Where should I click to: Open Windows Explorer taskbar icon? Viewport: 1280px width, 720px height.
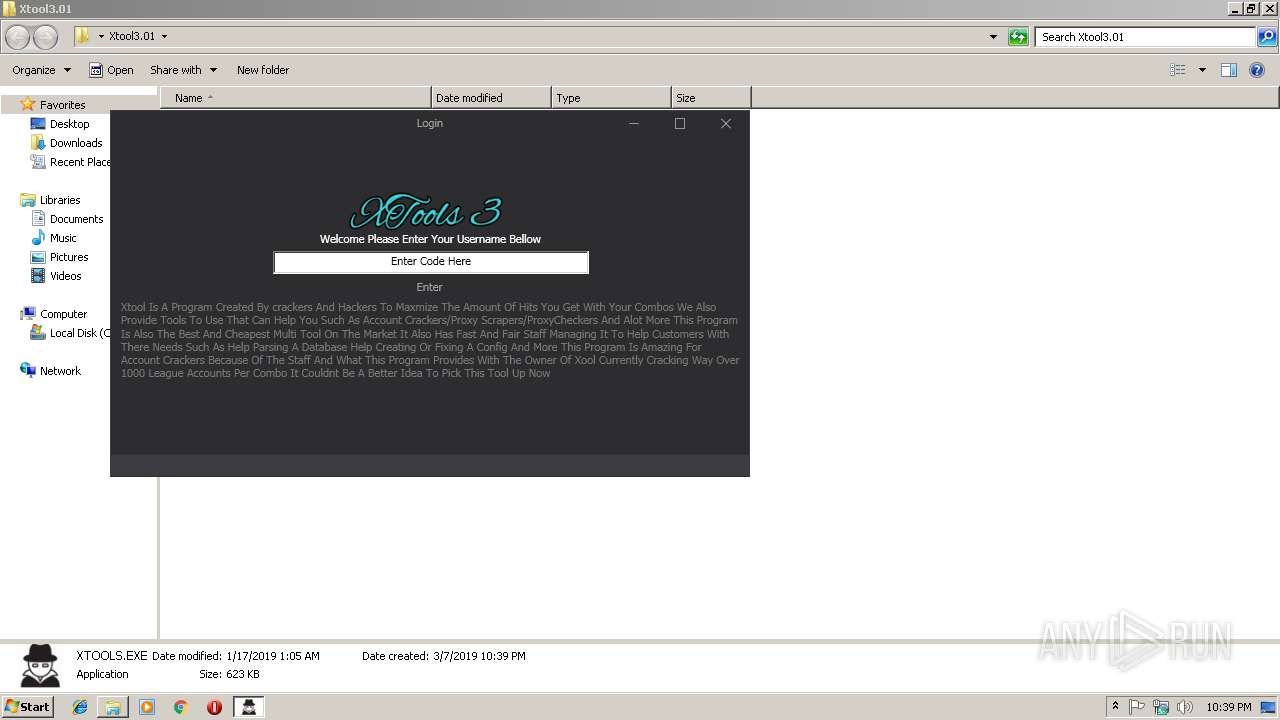coord(113,707)
